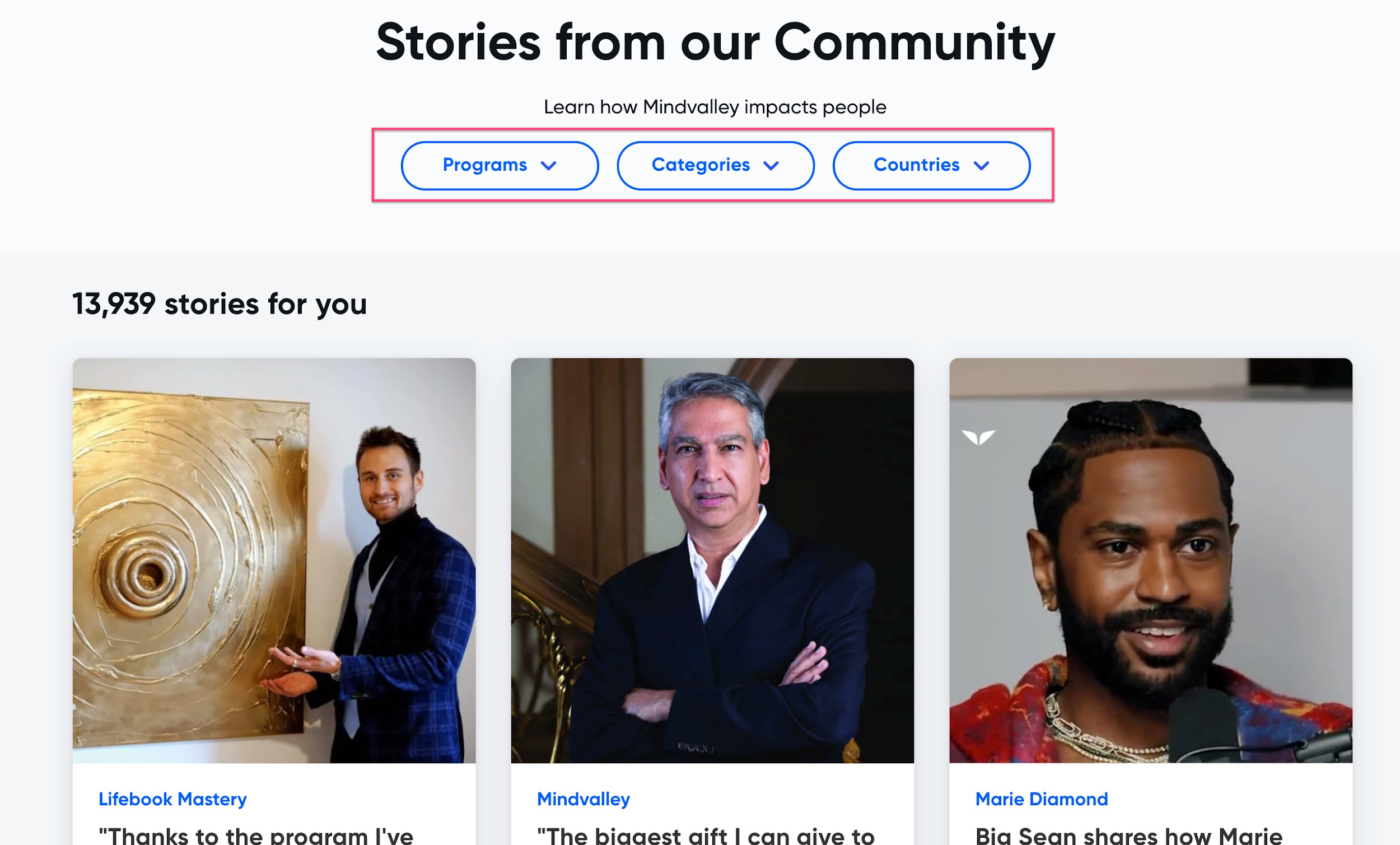The width and height of the screenshot is (1400, 845).
Task: Open Big Sean story video thumbnail
Action: pyautogui.click(x=1151, y=561)
